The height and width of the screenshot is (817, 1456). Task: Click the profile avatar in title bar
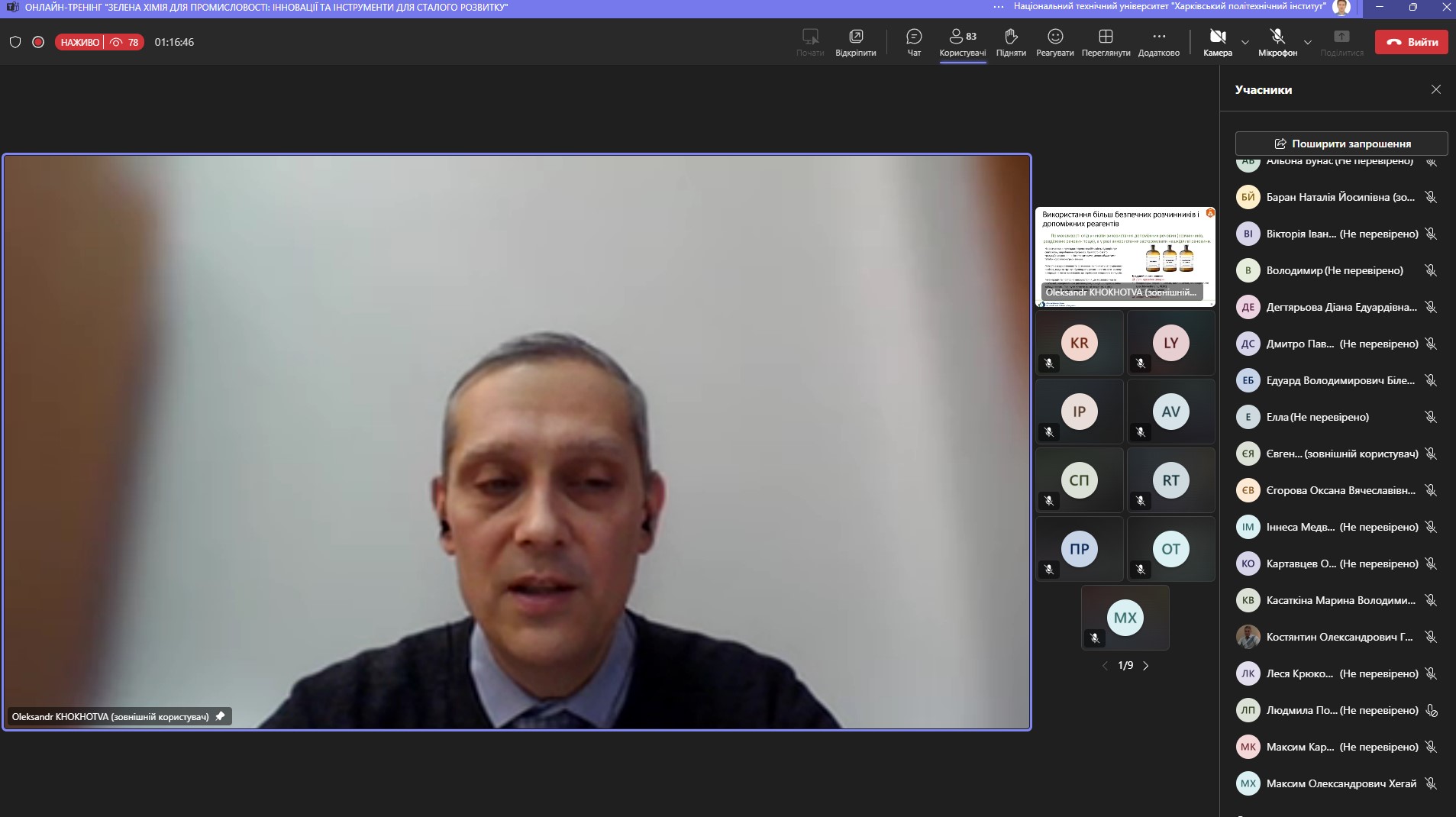1341,7
